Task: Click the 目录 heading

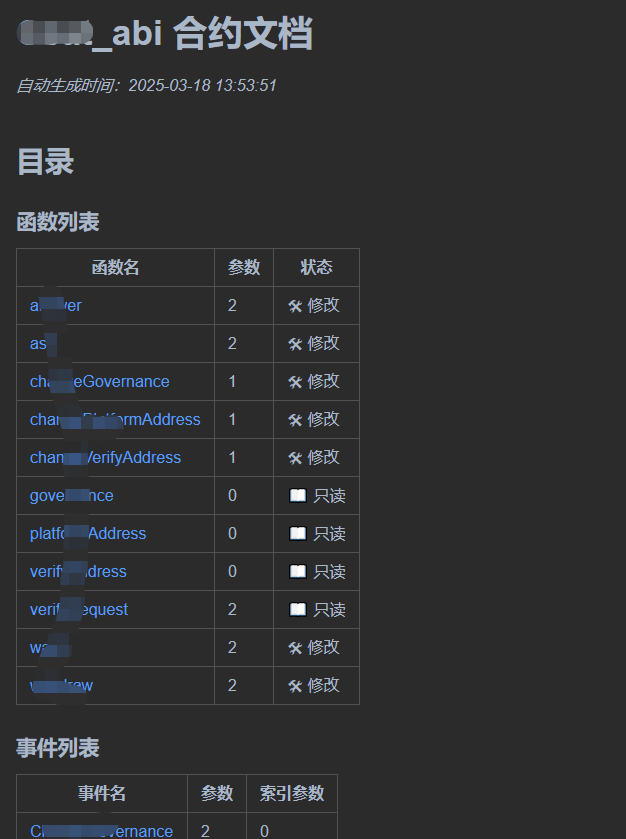Action: [x=45, y=162]
